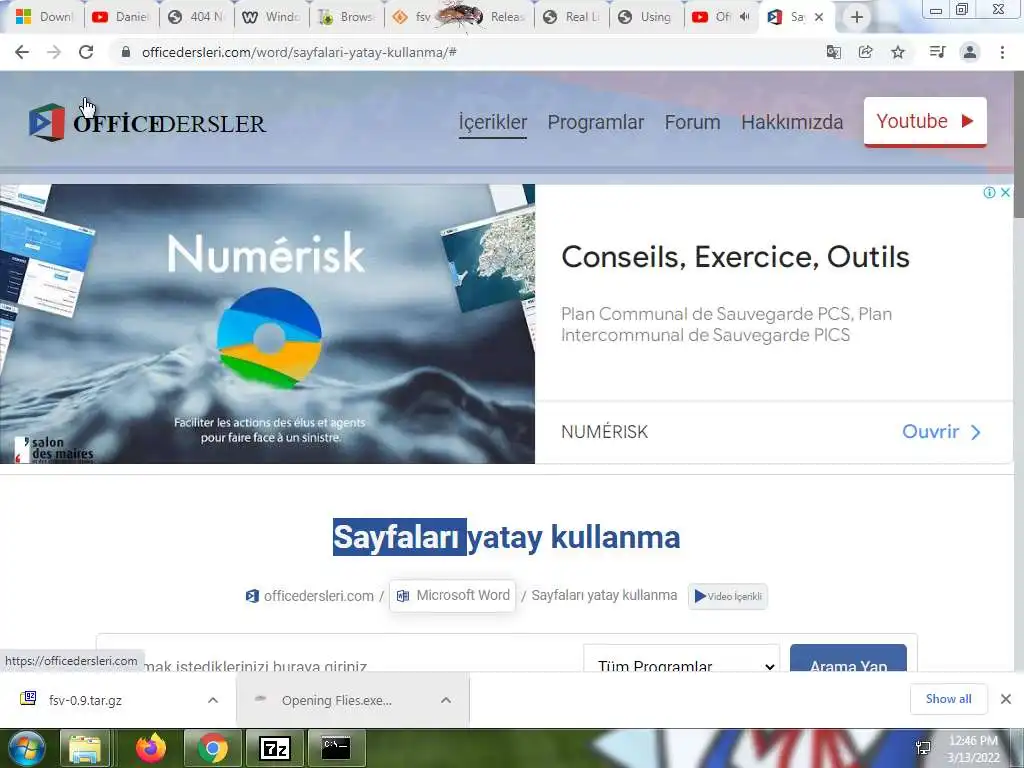1024x768 pixels.
Task: Click the Video İçerikli badge
Action: (x=728, y=596)
